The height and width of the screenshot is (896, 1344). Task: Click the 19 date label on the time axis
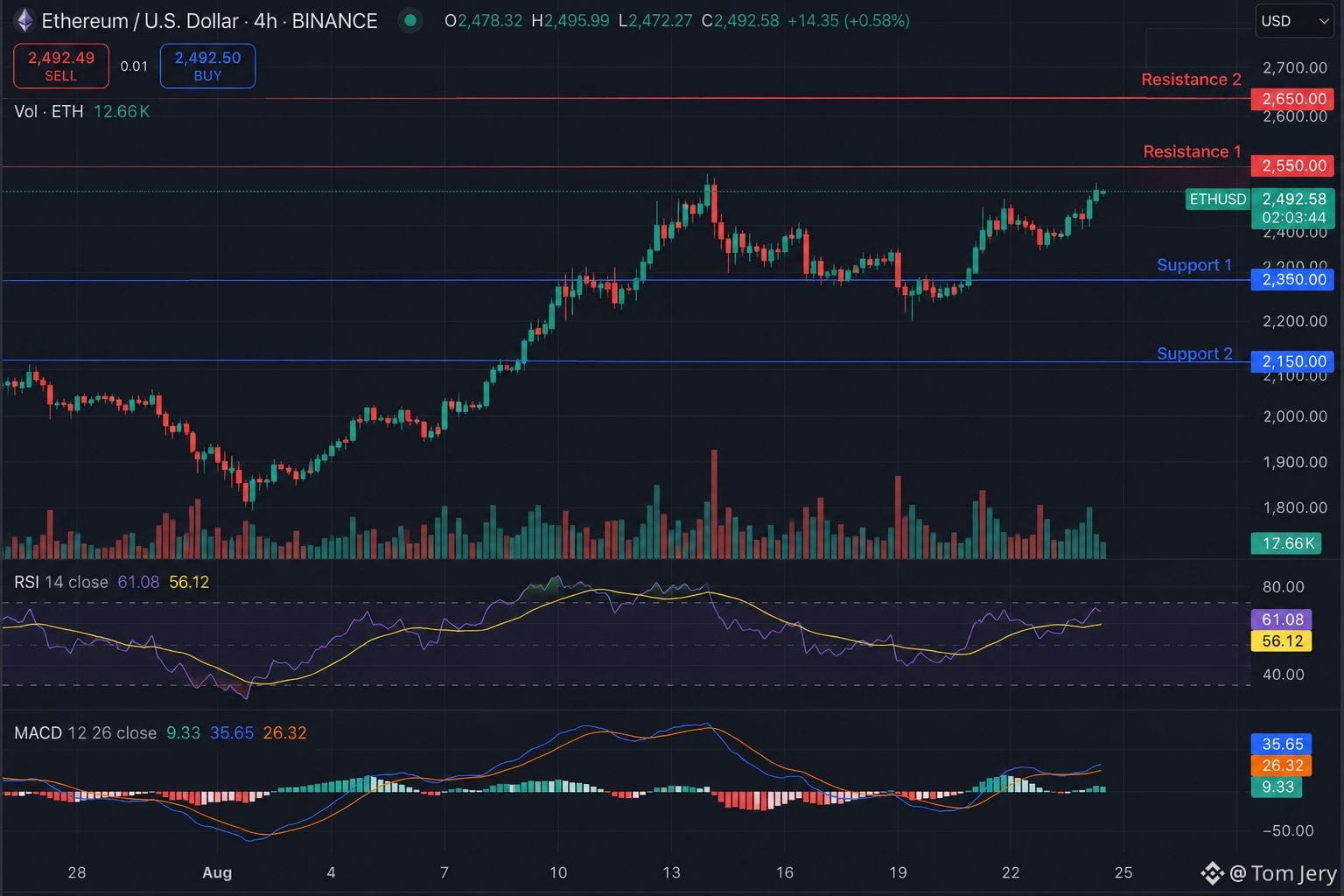point(898,872)
